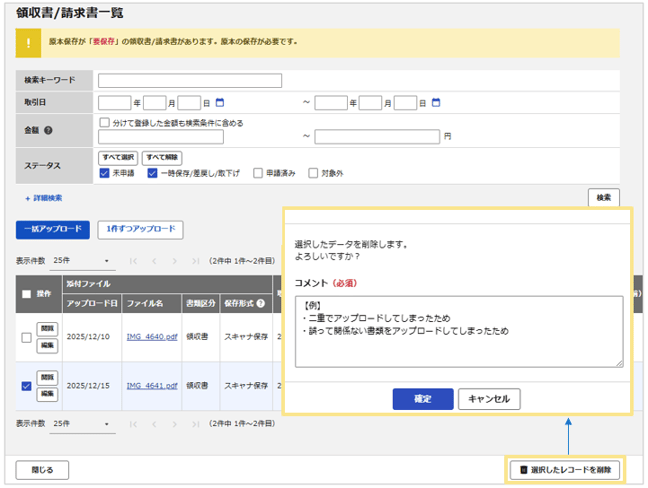Go to first page in upper pager

133,261
